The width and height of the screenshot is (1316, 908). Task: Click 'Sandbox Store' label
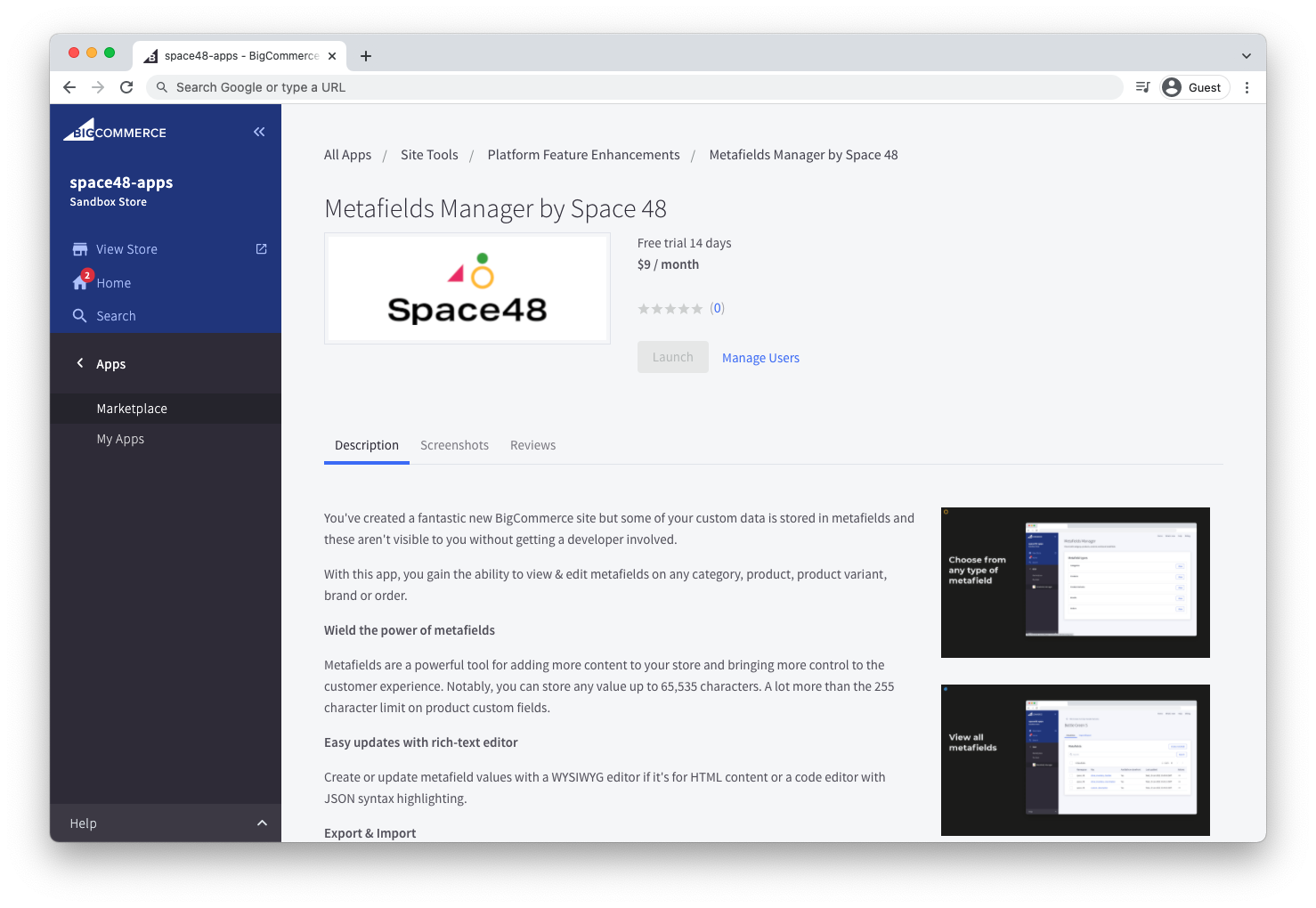coord(109,202)
